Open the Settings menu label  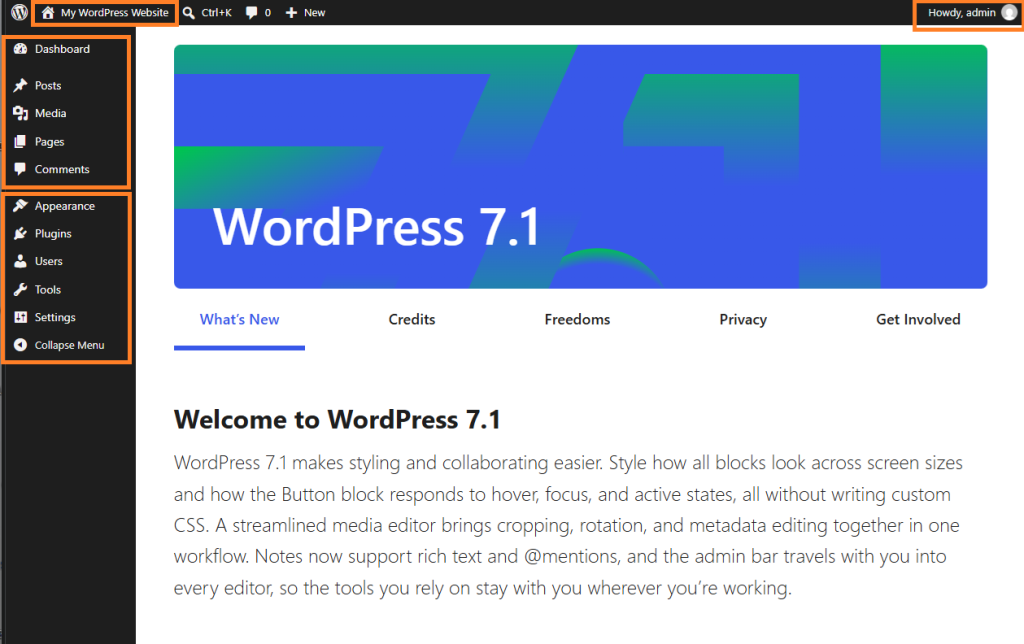click(55, 317)
